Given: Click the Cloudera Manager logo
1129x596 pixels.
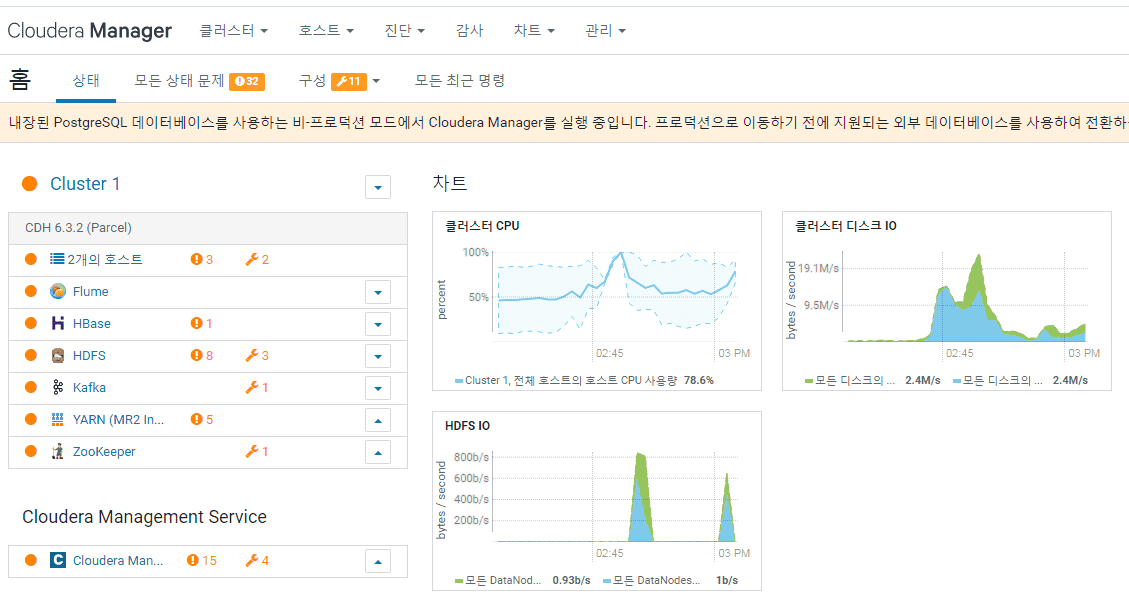Looking at the screenshot, I should (89, 30).
